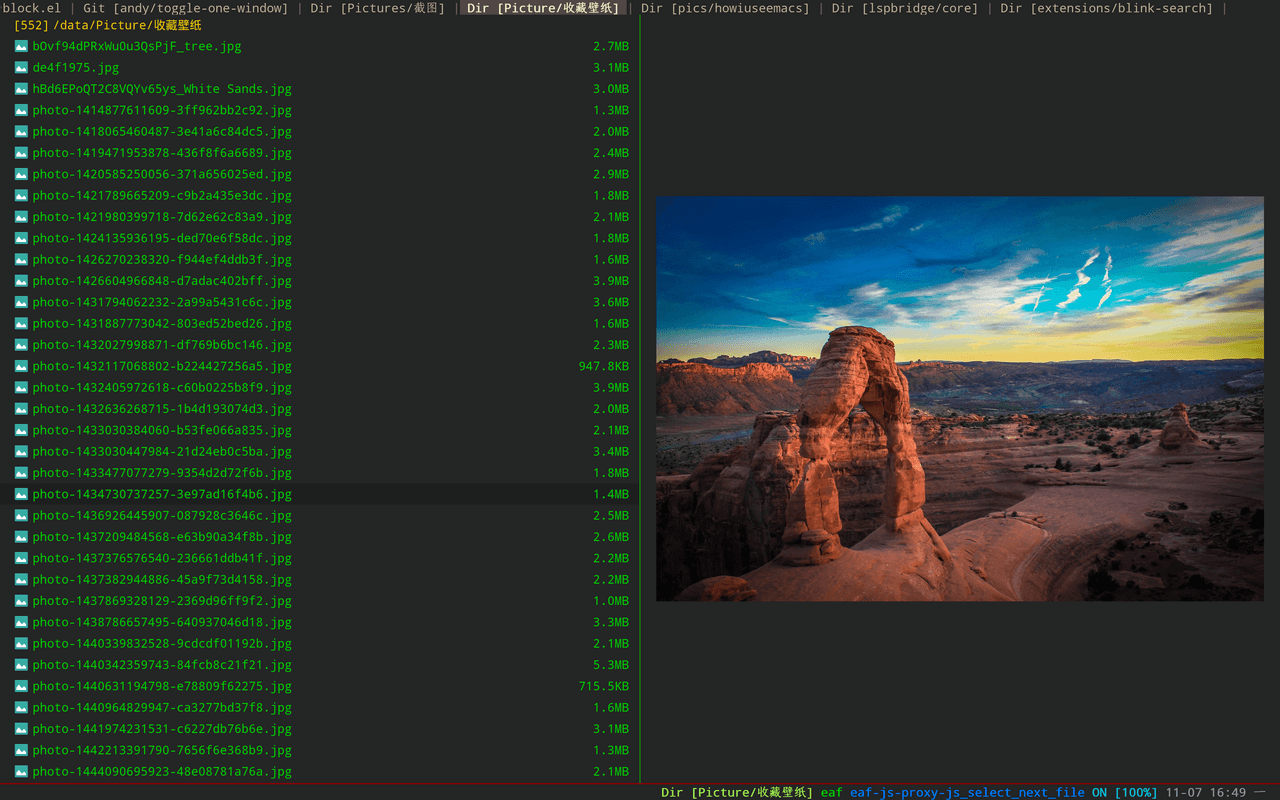Click the 3.0MB size of White Sands jpg
Screen dimensions: 1280x800
611,89
